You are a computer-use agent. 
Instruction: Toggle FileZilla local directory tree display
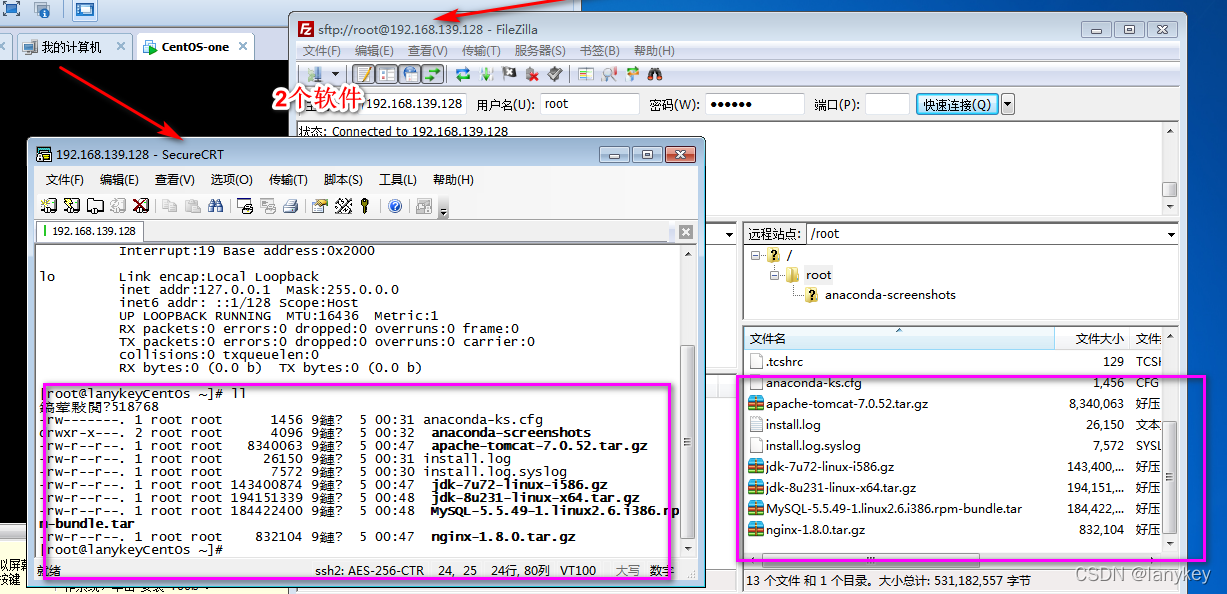coord(386,74)
